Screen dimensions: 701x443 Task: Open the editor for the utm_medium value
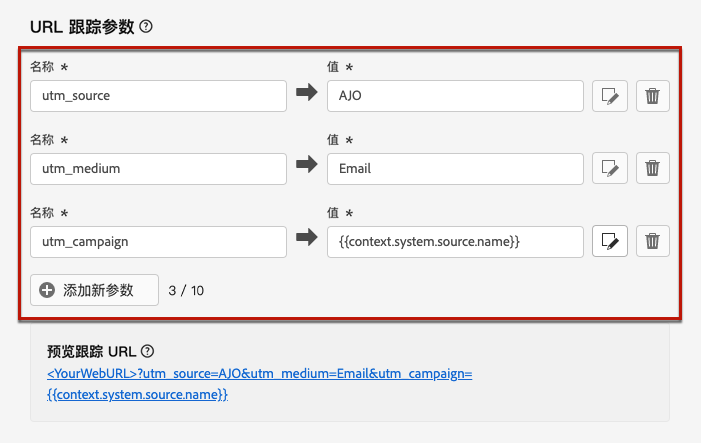point(610,168)
